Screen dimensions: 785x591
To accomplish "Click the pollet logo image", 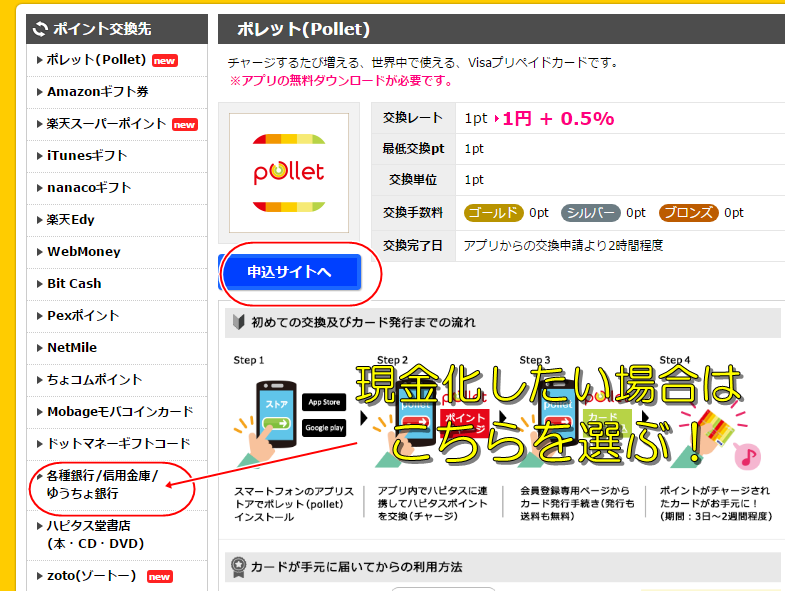I will click(x=289, y=173).
